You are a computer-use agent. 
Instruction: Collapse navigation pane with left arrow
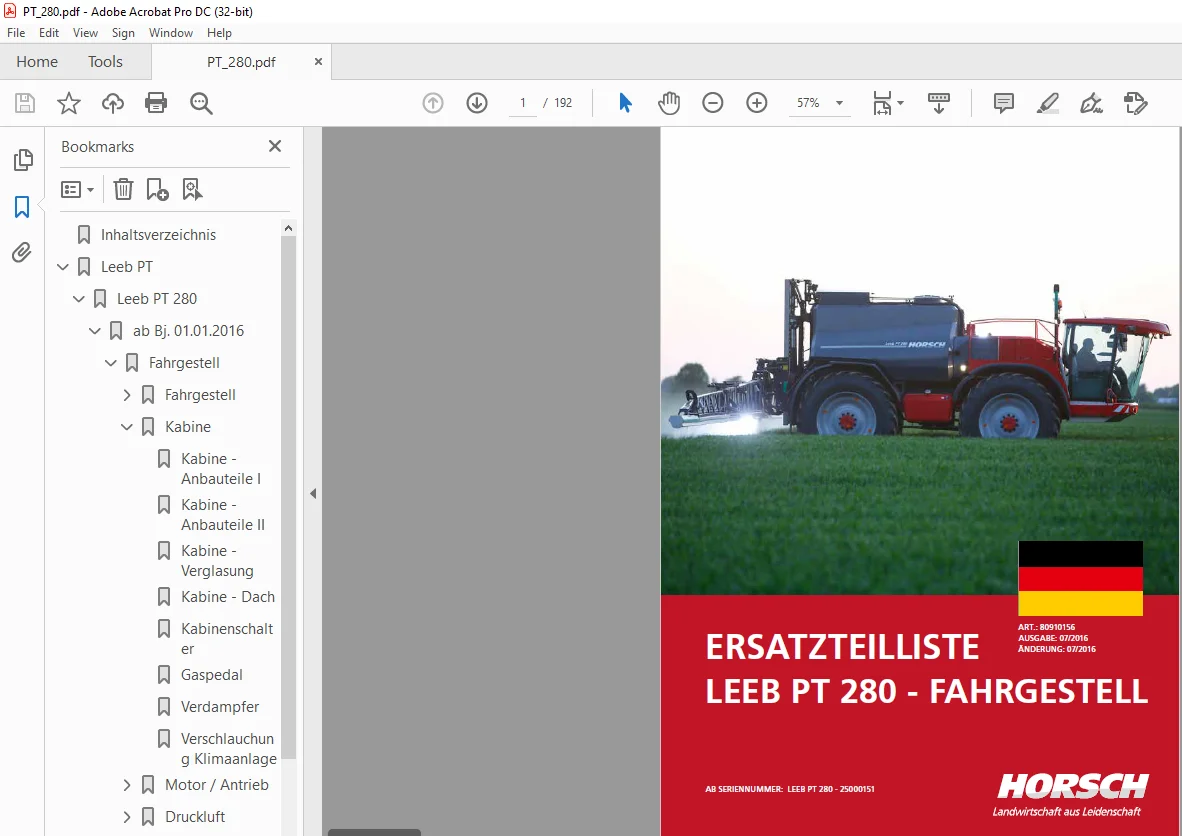pyautogui.click(x=313, y=494)
